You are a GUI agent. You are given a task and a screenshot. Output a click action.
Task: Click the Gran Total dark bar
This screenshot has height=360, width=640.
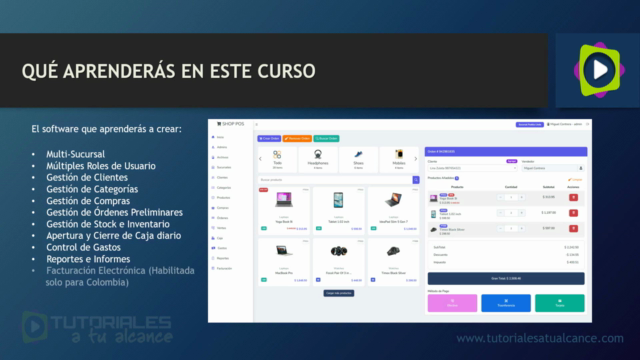(506, 278)
